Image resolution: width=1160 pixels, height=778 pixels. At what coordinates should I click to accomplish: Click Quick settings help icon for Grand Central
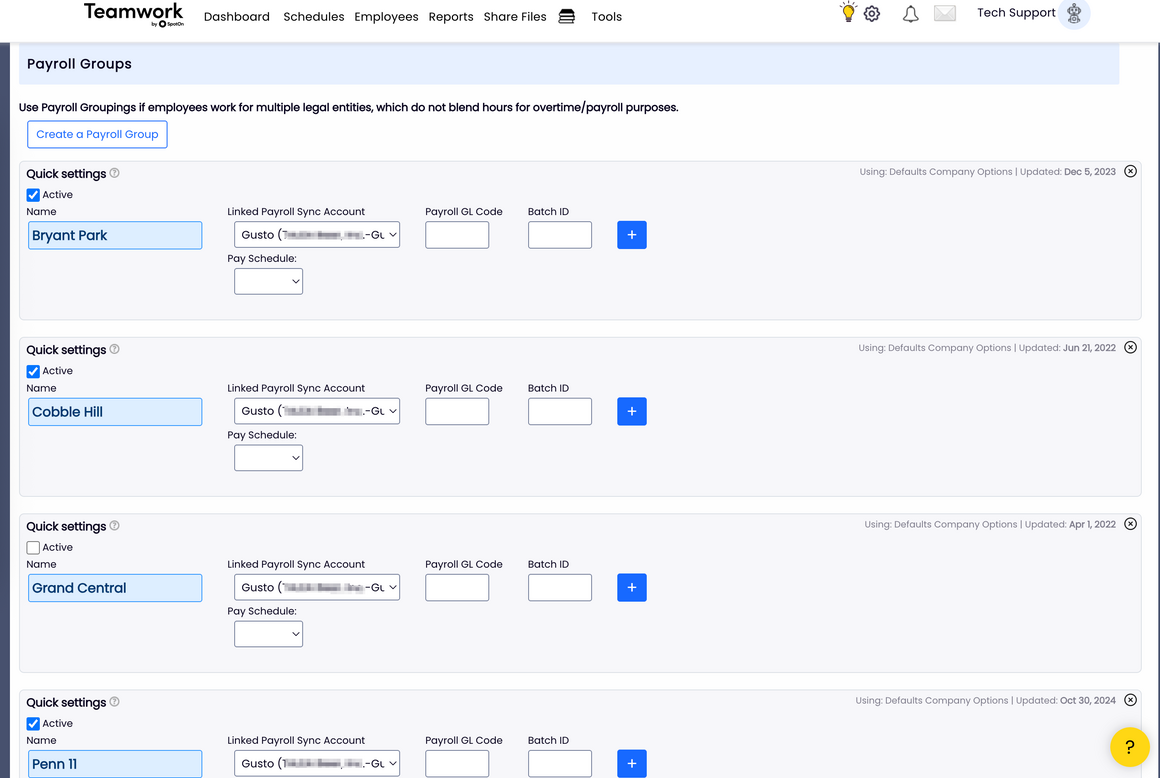115,526
